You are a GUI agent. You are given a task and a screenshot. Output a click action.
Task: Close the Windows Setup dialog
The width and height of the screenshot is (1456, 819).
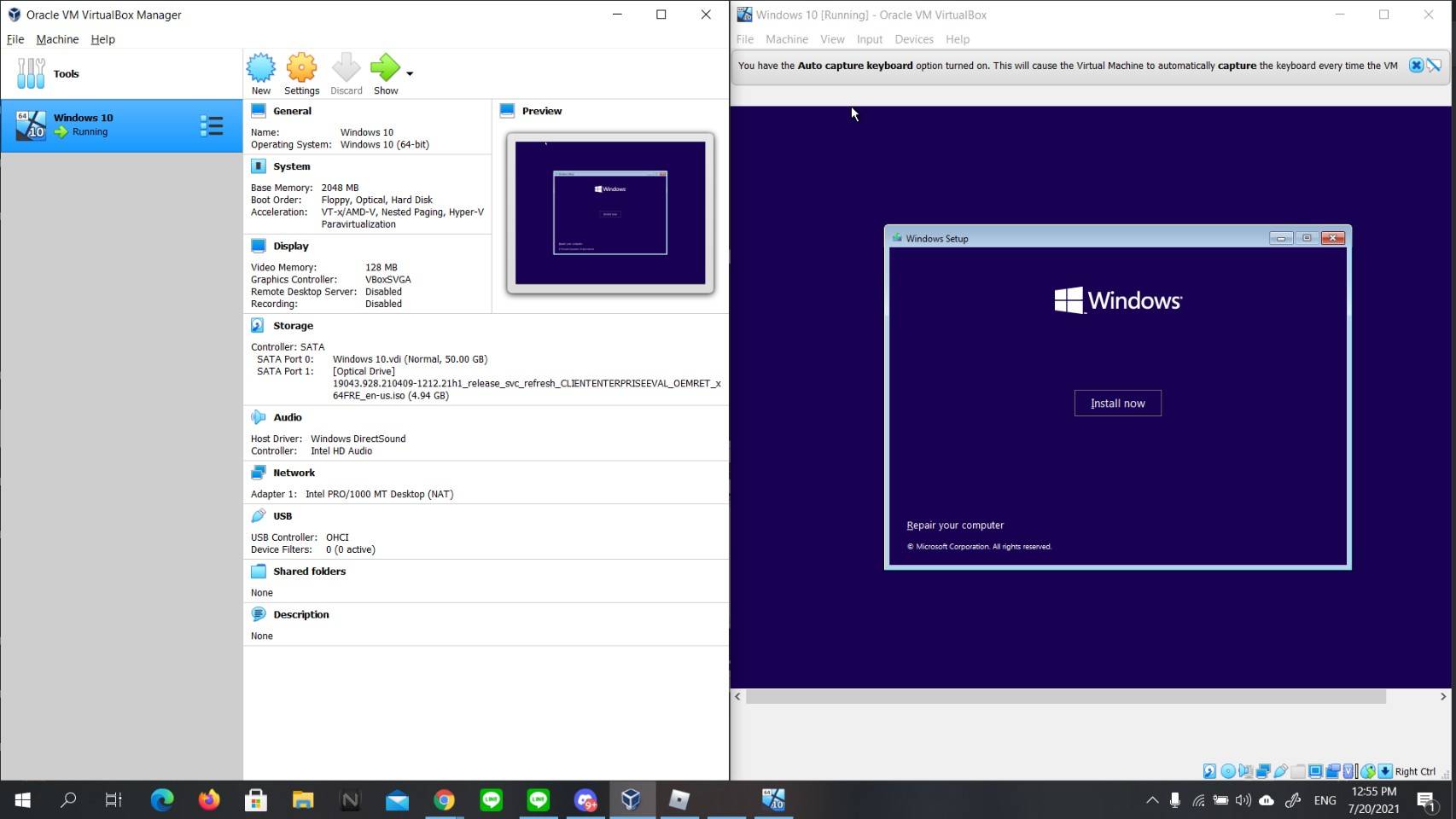coord(1333,238)
